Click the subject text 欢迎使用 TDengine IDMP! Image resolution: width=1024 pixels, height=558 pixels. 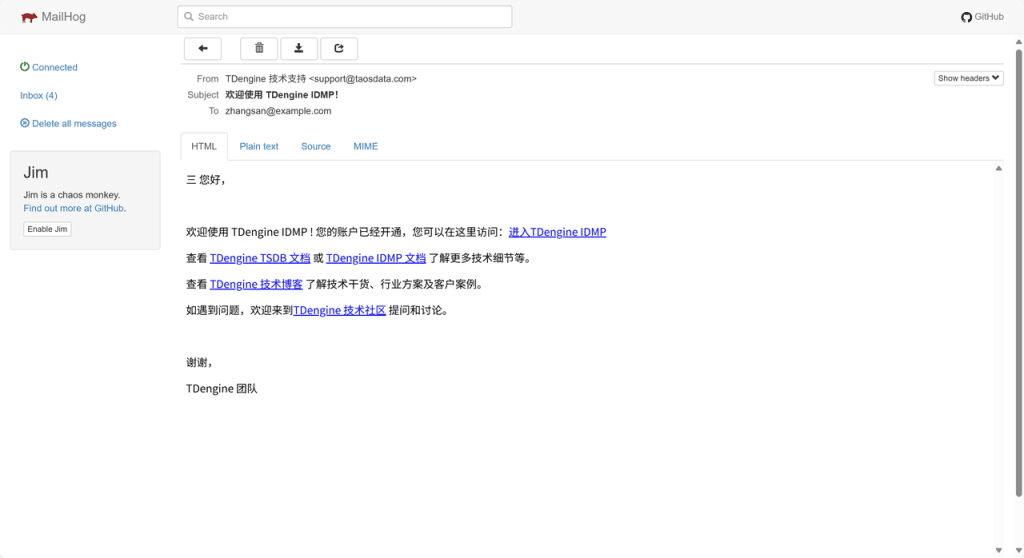click(281, 95)
